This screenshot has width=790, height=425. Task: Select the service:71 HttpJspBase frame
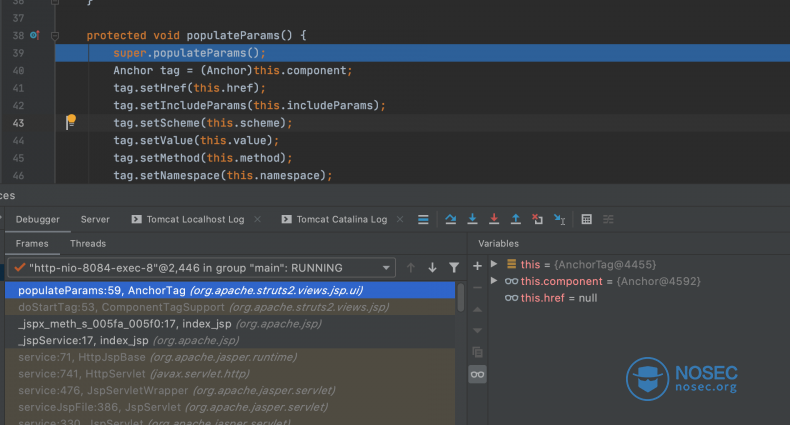230,357
